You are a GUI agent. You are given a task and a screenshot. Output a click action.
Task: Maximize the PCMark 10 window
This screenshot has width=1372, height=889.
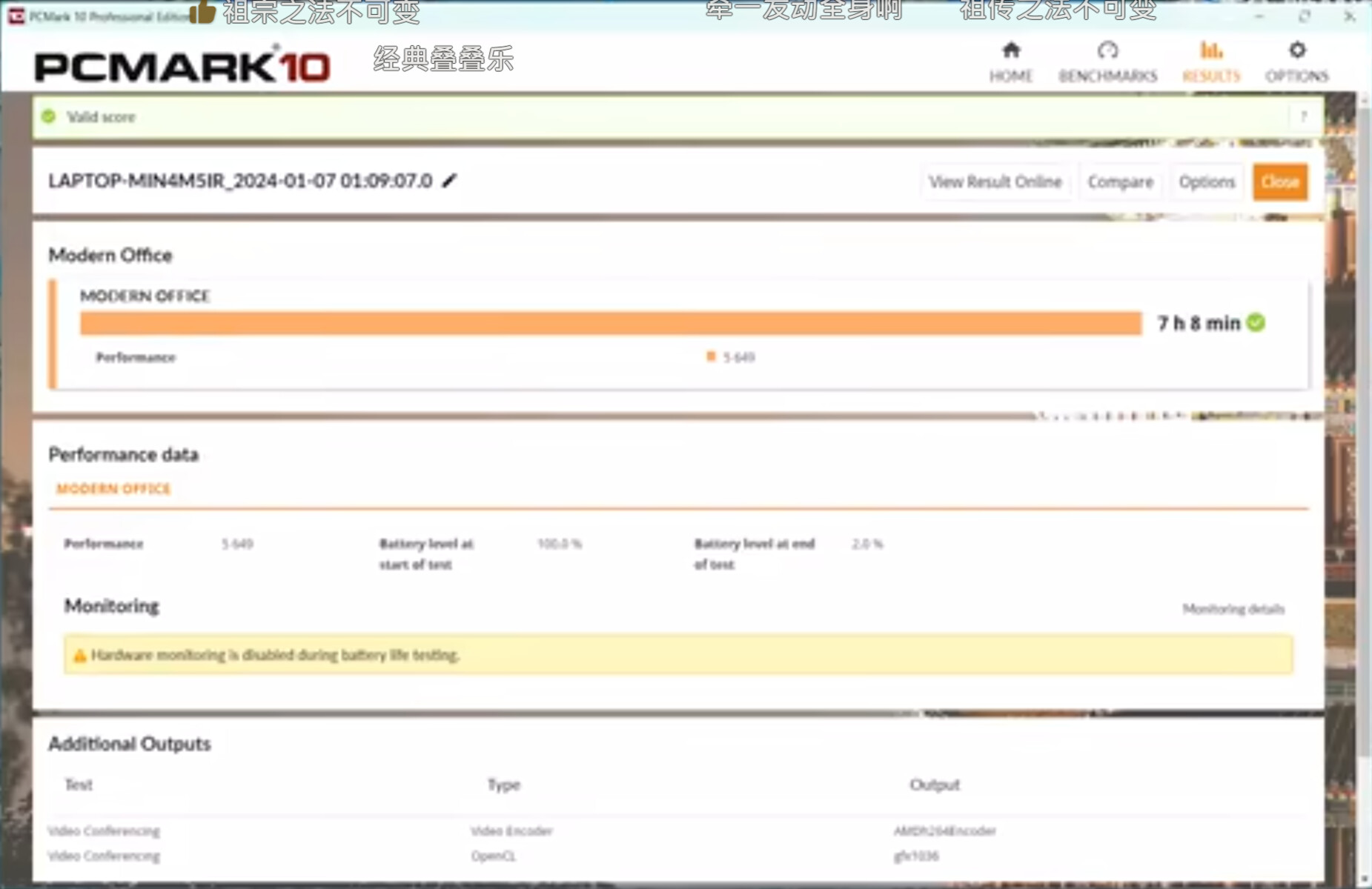pos(1304,16)
